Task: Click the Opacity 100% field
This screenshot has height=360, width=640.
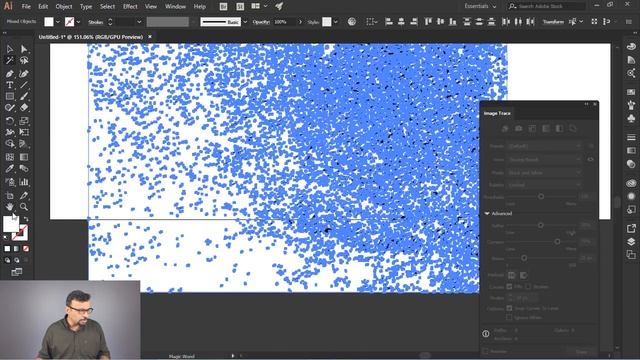Action: click(284, 22)
